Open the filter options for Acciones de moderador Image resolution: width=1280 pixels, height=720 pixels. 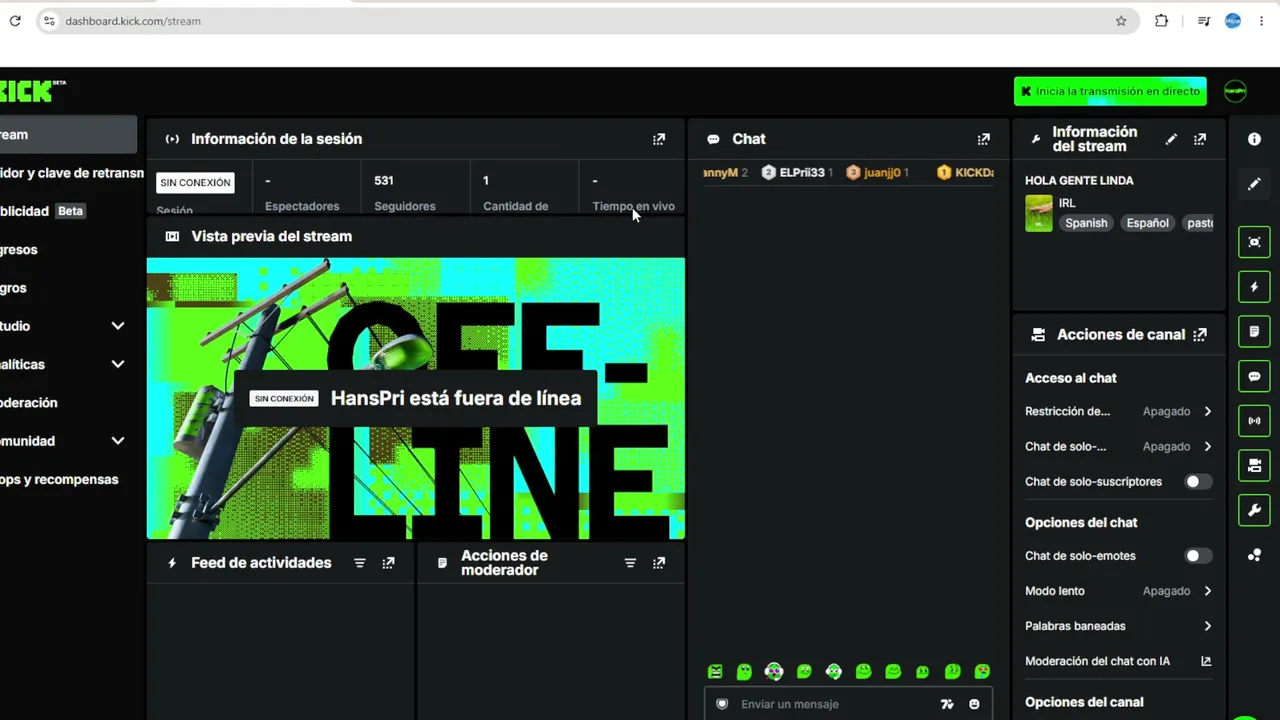(x=630, y=563)
